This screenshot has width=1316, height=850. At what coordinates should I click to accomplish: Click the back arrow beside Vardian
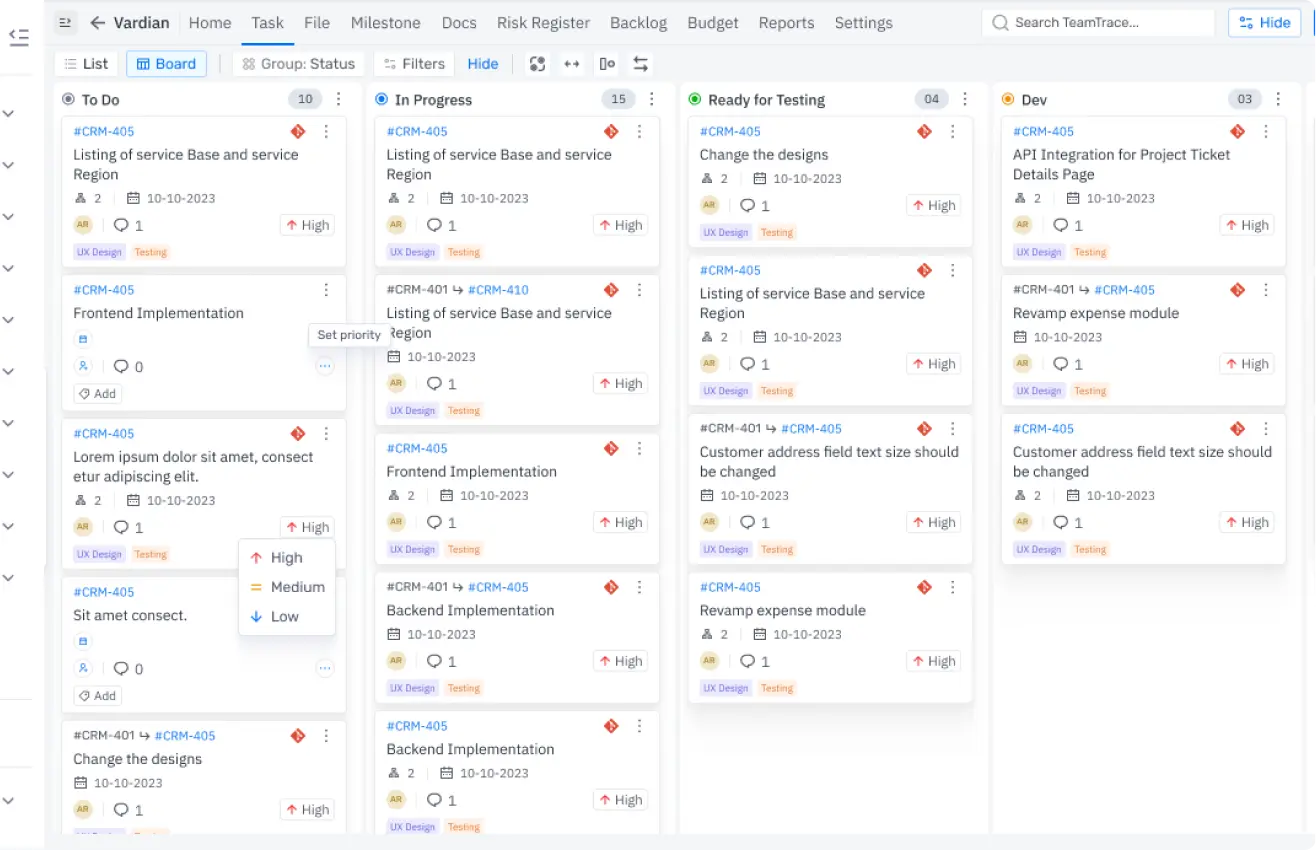97,23
